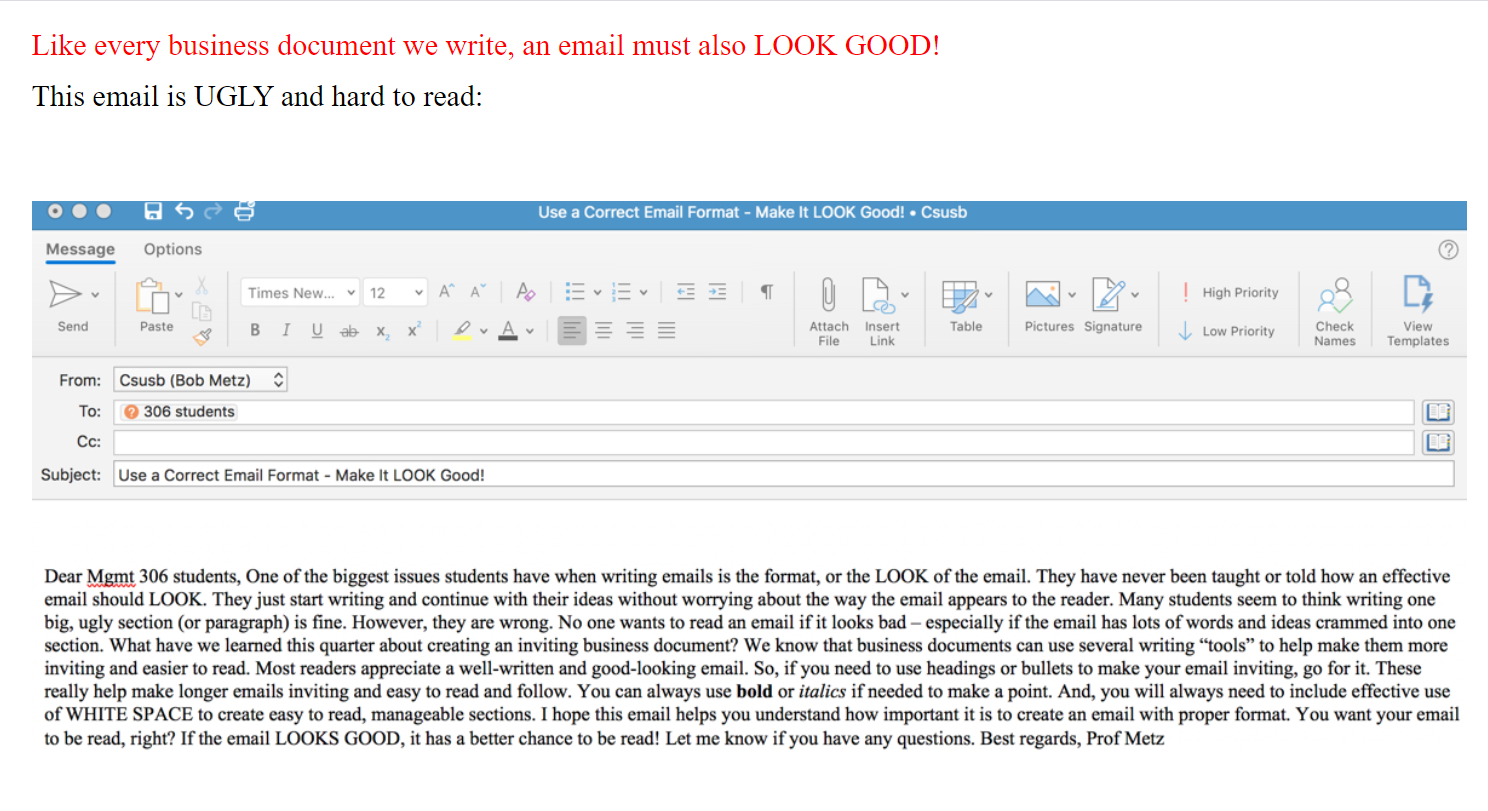Click the Pictures icon

tap(1043, 294)
